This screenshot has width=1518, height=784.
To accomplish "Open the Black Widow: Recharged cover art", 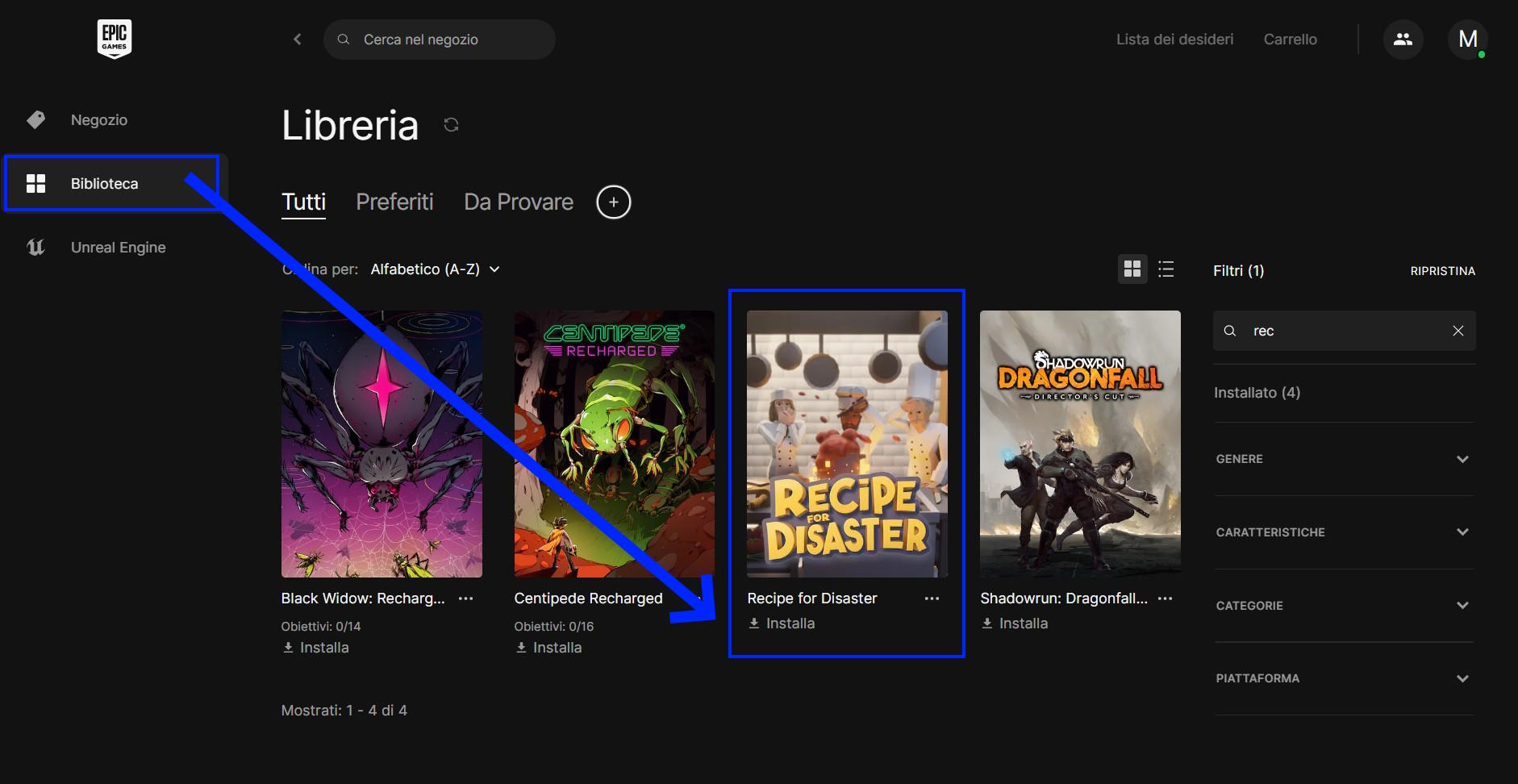I will 382,444.
